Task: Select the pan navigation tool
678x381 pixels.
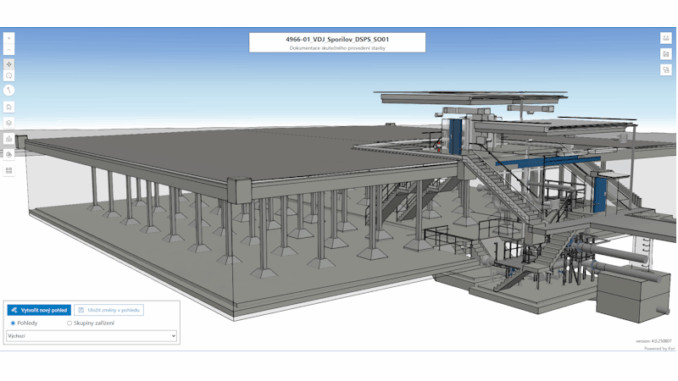Action: click(x=9, y=64)
